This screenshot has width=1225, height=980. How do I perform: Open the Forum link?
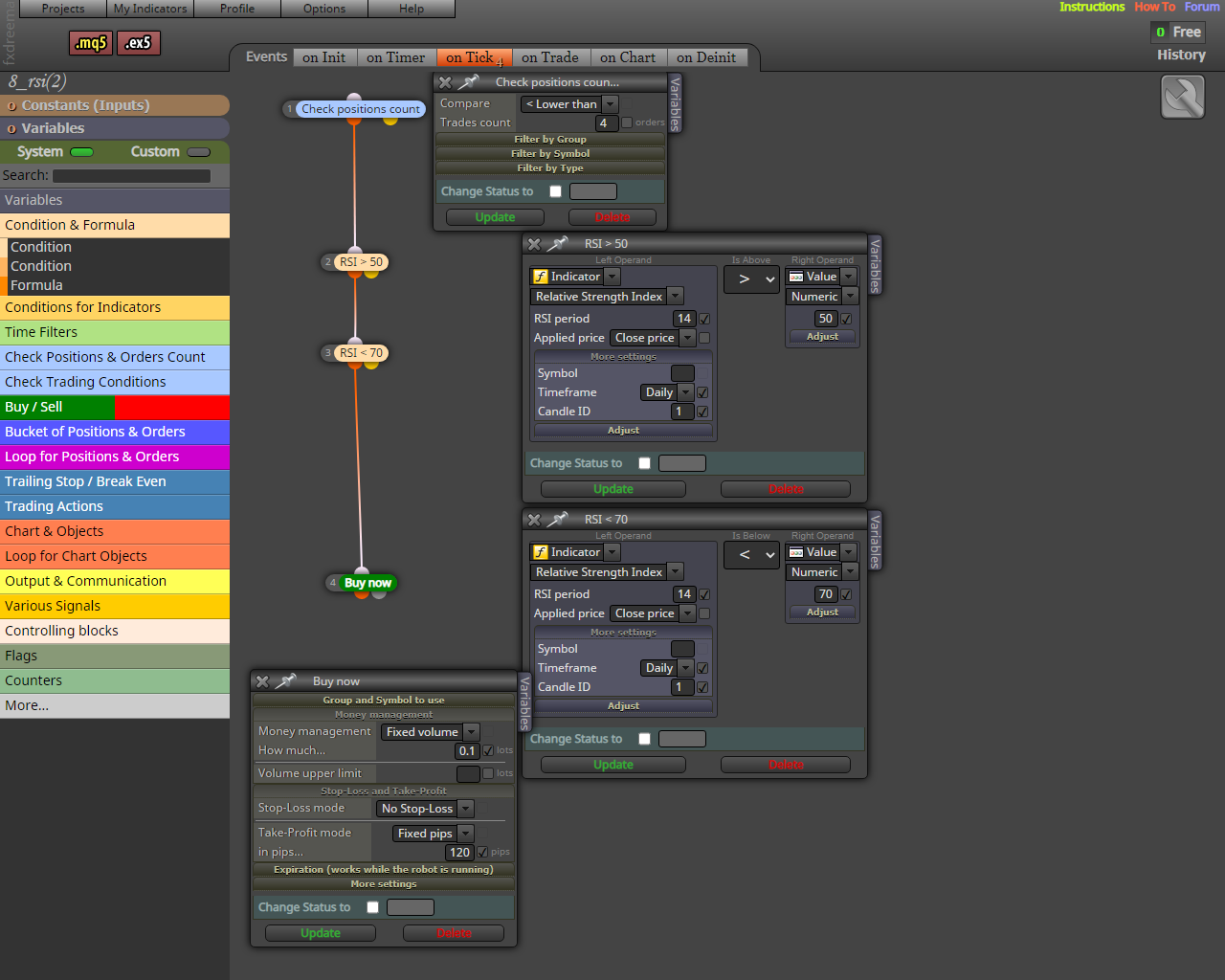(1202, 7)
